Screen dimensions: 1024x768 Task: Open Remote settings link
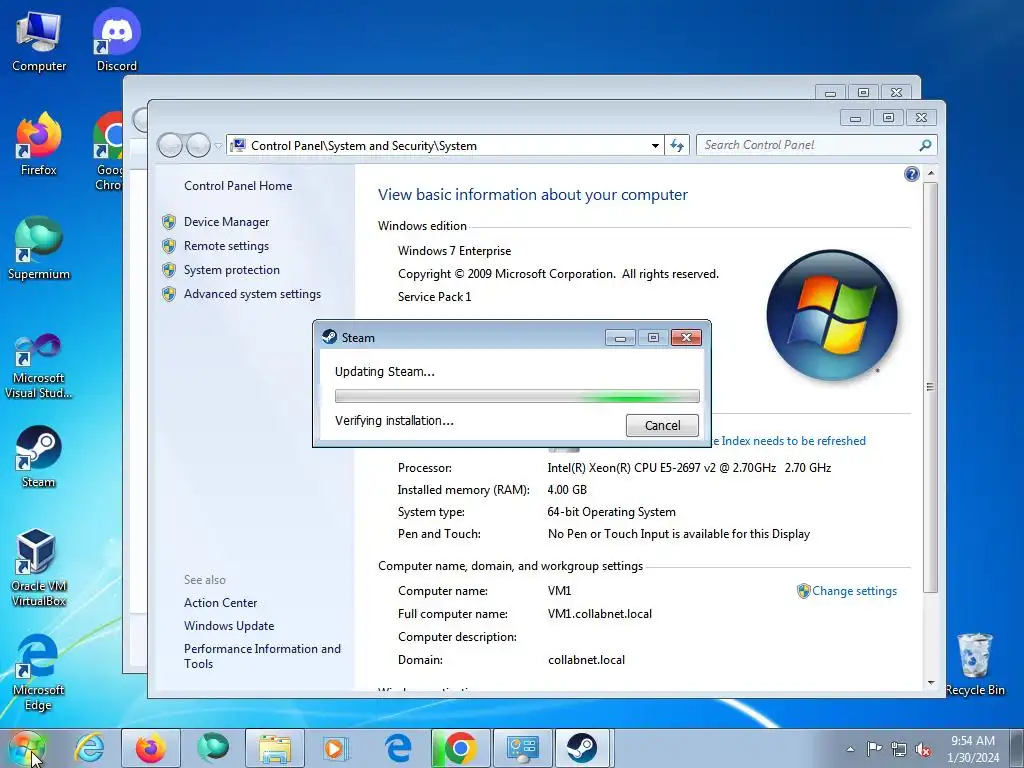(226, 246)
